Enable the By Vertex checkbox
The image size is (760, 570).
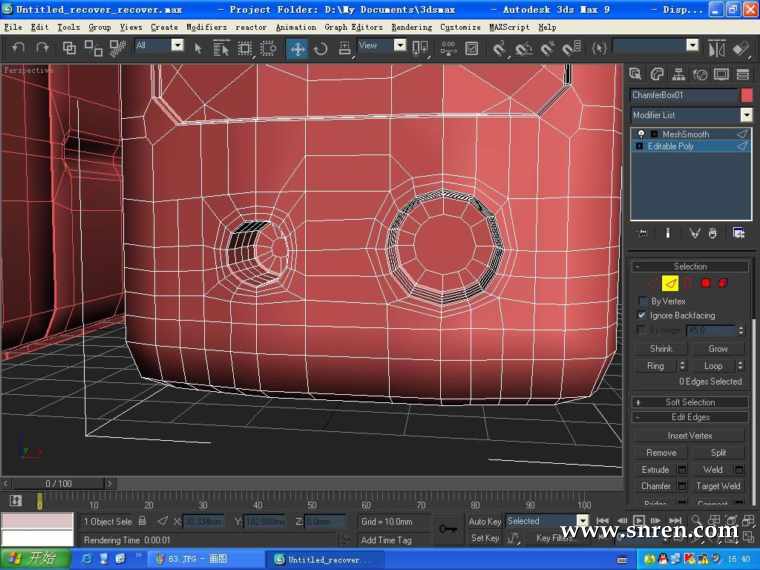pyautogui.click(x=643, y=301)
